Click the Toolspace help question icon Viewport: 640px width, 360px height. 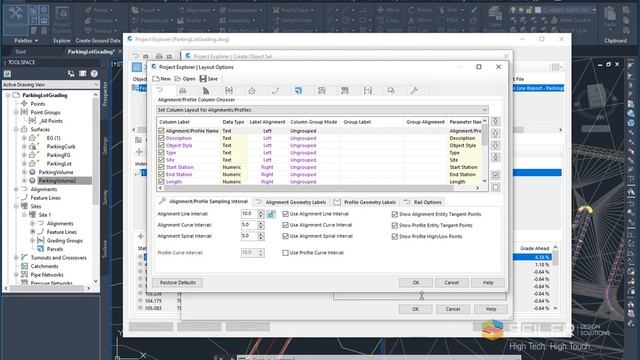point(94,73)
